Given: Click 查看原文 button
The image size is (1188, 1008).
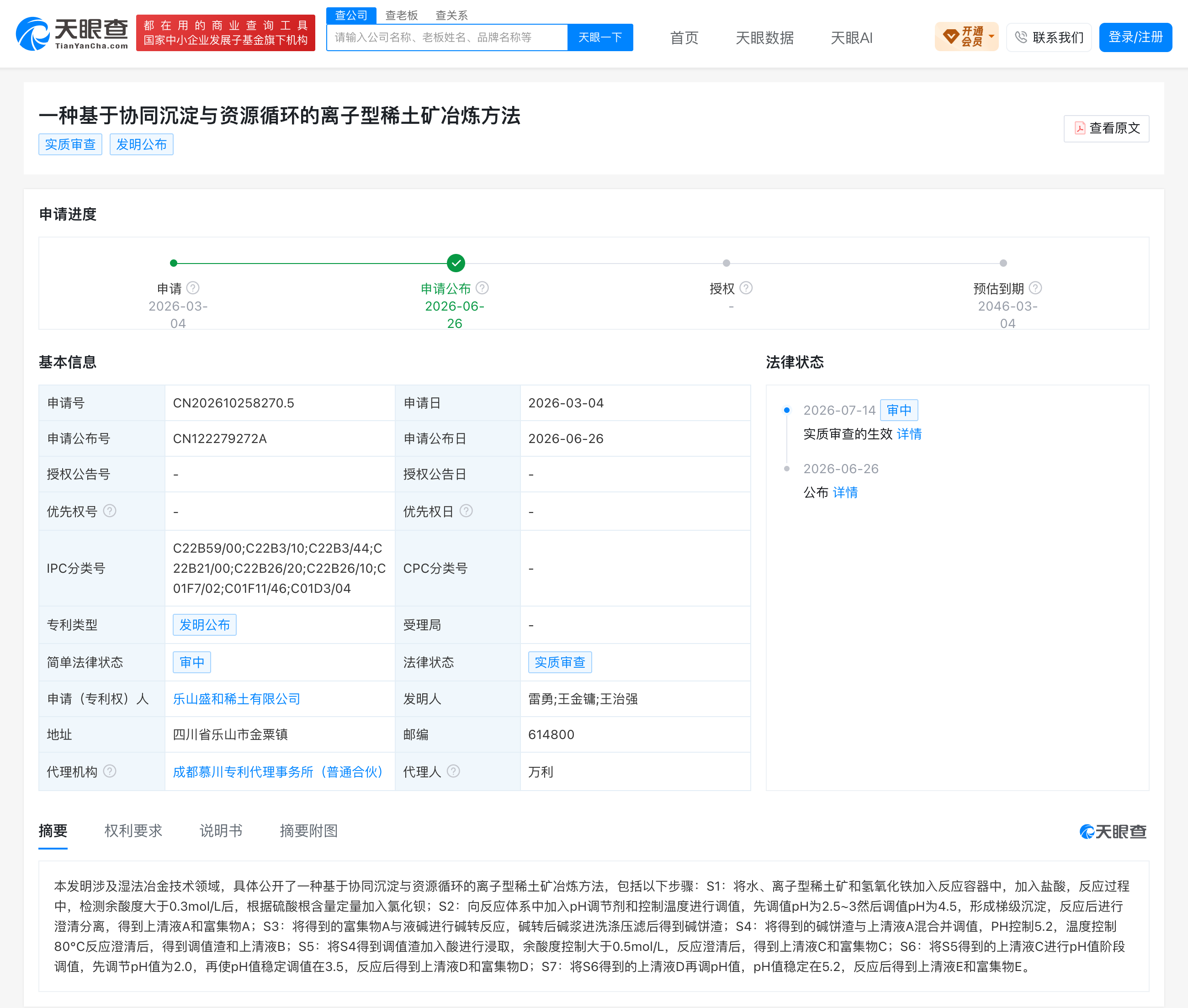Looking at the screenshot, I should pyautogui.click(x=1106, y=129).
